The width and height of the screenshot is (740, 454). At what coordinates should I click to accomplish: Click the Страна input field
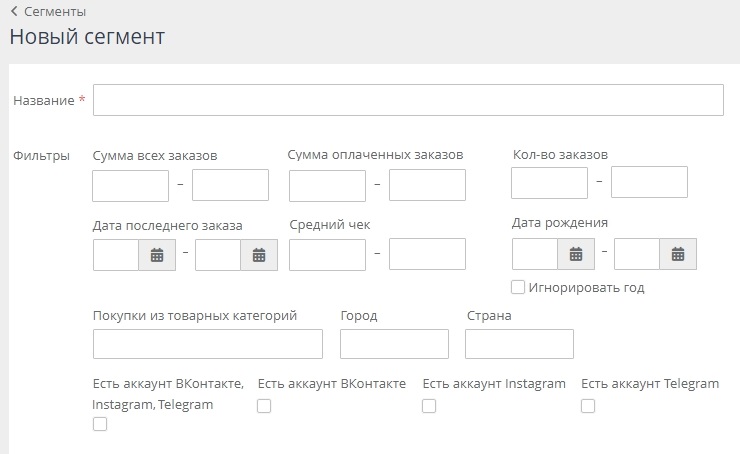tap(519, 344)
